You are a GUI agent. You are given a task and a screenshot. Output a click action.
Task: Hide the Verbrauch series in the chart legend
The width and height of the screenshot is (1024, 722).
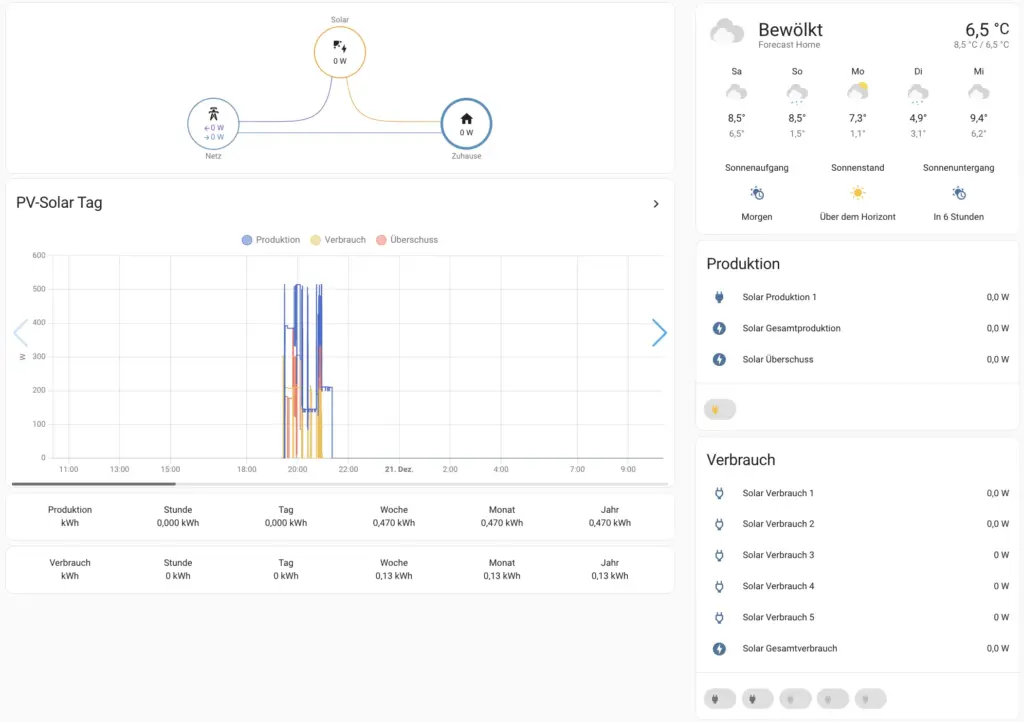[x=338, y=240]
